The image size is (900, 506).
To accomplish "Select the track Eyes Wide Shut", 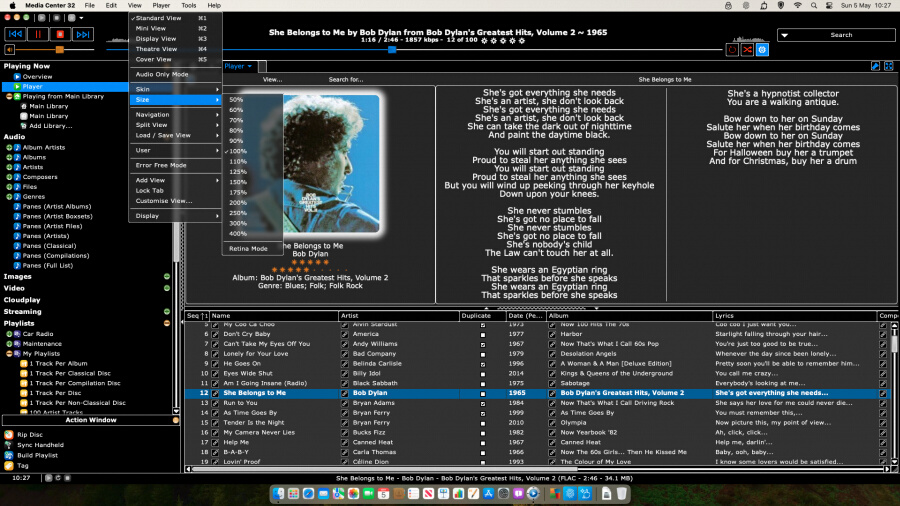I will pyautogui.click(x=247, y=373).
